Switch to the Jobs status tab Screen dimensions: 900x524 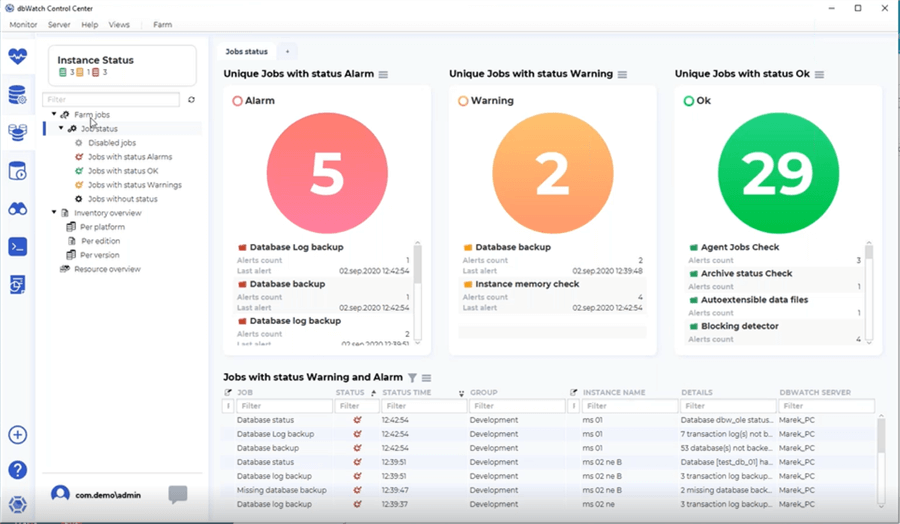tap(246, 52)
